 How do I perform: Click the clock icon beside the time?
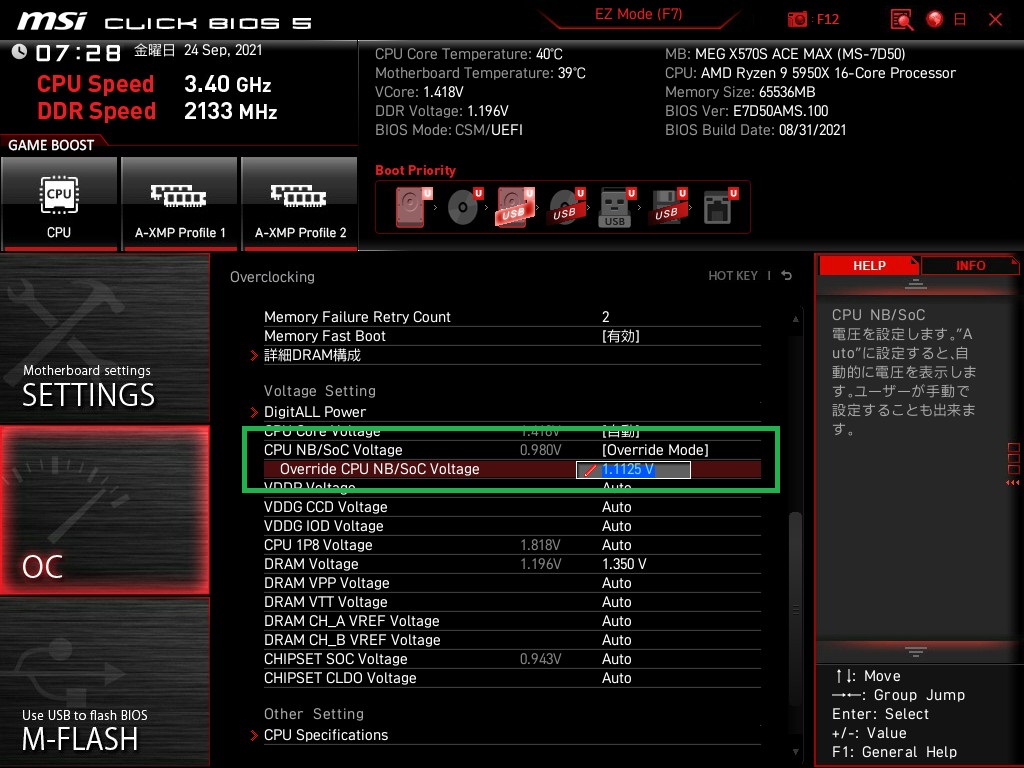[20, 52]
